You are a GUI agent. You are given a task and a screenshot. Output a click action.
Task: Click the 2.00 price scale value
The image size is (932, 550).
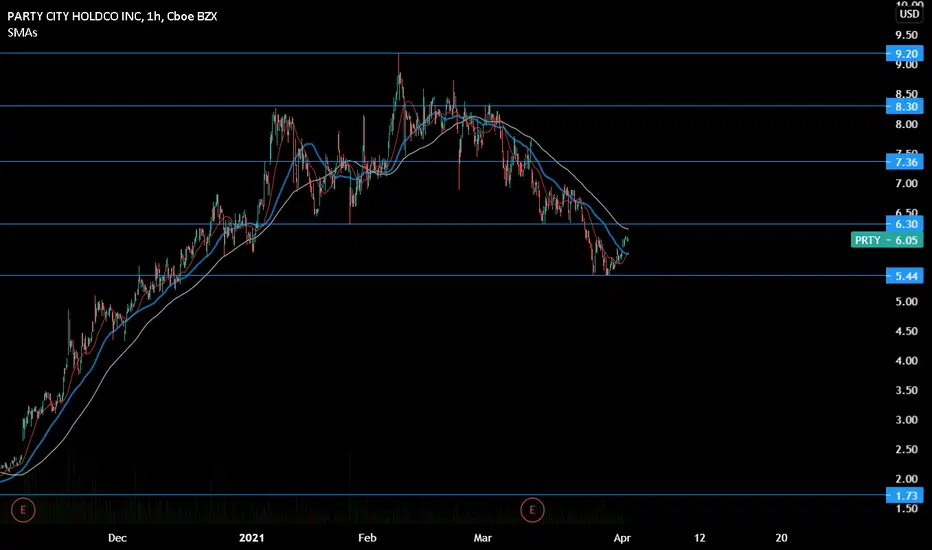point(906,479)
